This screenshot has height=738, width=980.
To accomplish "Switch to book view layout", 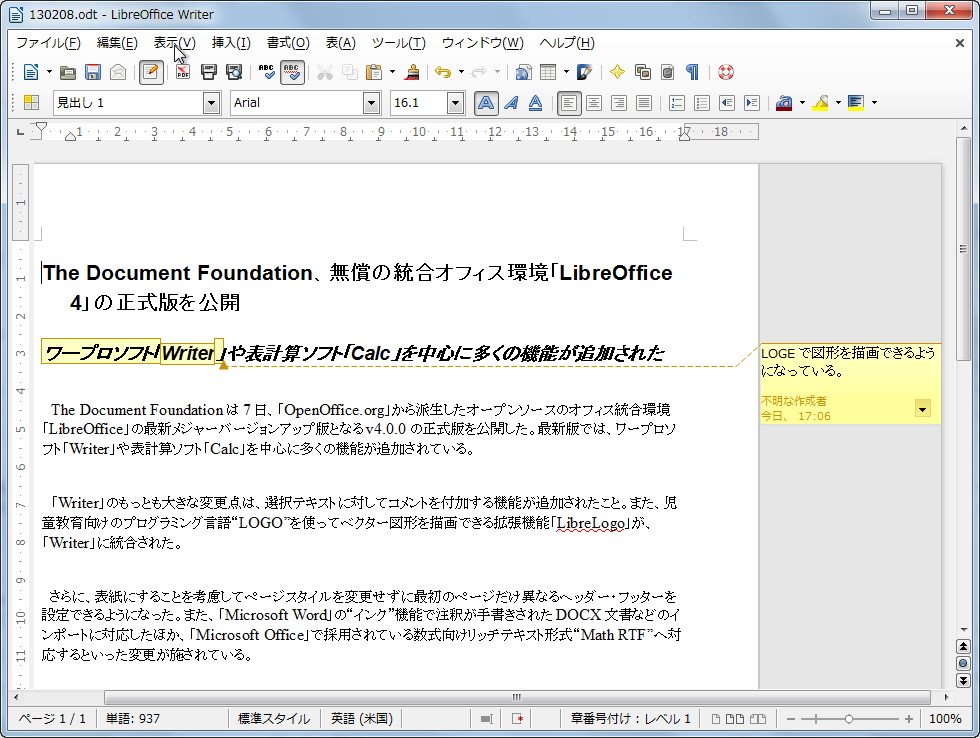I will [x=758, y=719].
